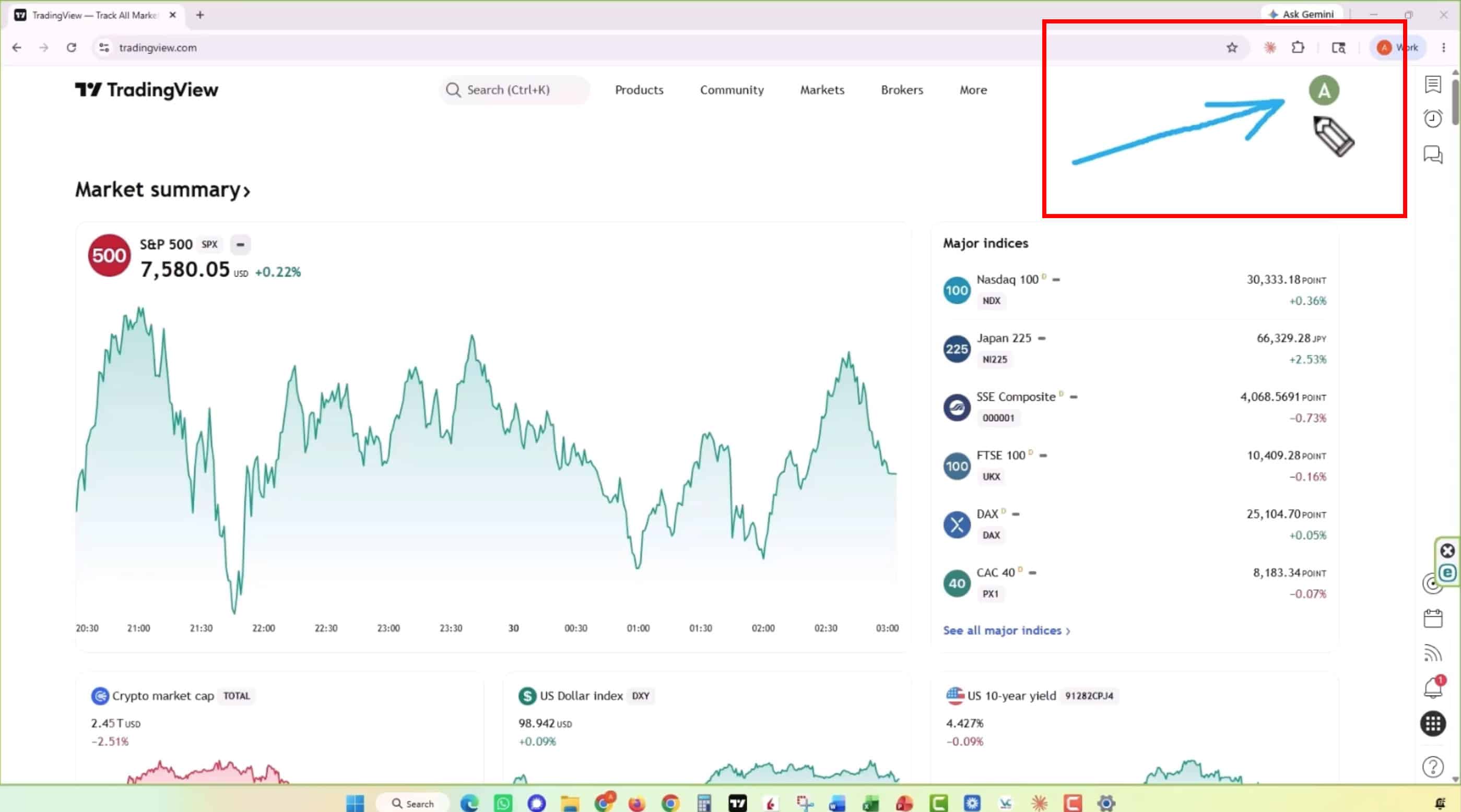Click the NI225 ticker badge
This screenshot has width=1461, height=812.
coord(995,359)
